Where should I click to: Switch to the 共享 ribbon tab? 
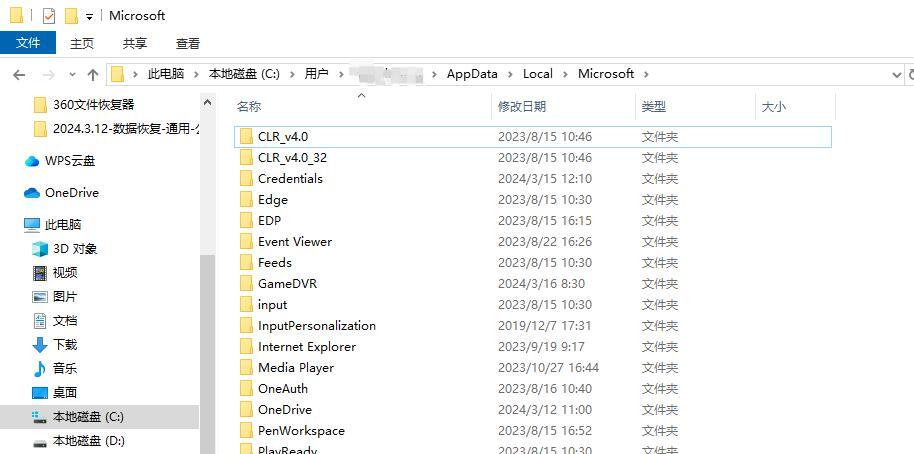click(x=135, y=43)
